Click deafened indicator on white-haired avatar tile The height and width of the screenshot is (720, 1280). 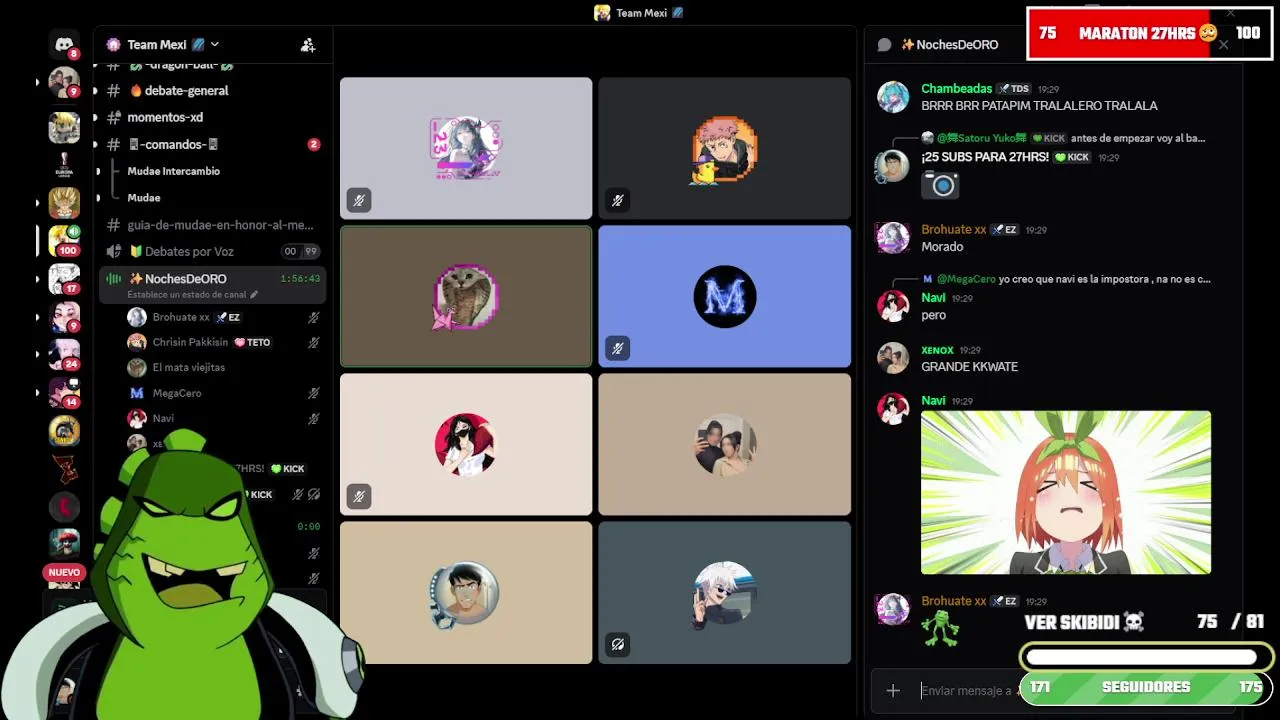coord(617,644)
